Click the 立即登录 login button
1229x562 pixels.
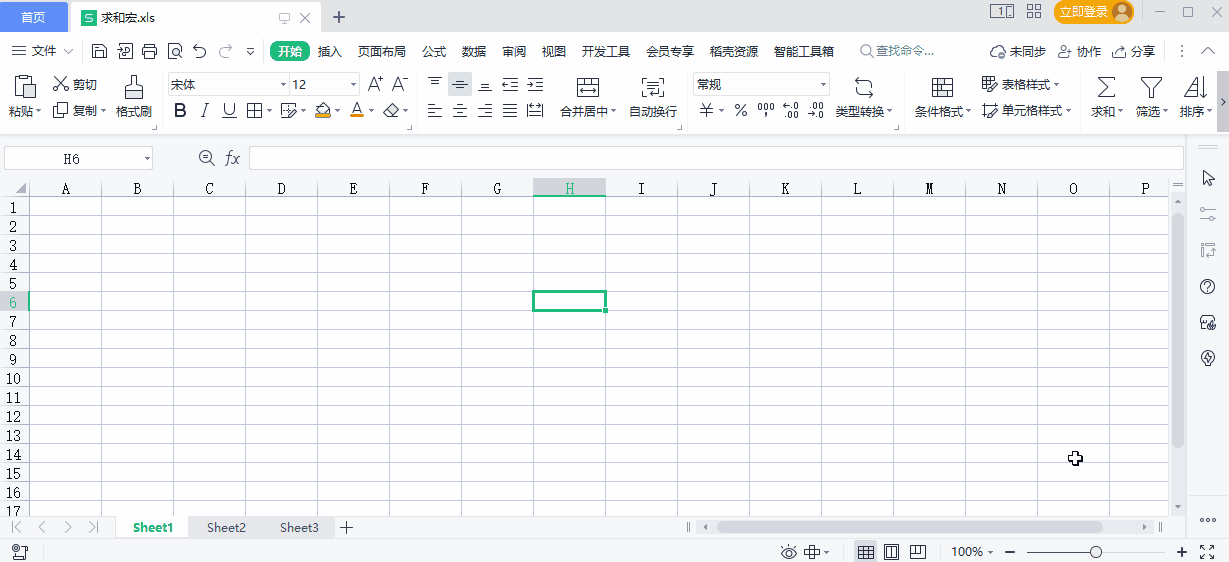click(1084, 12)
